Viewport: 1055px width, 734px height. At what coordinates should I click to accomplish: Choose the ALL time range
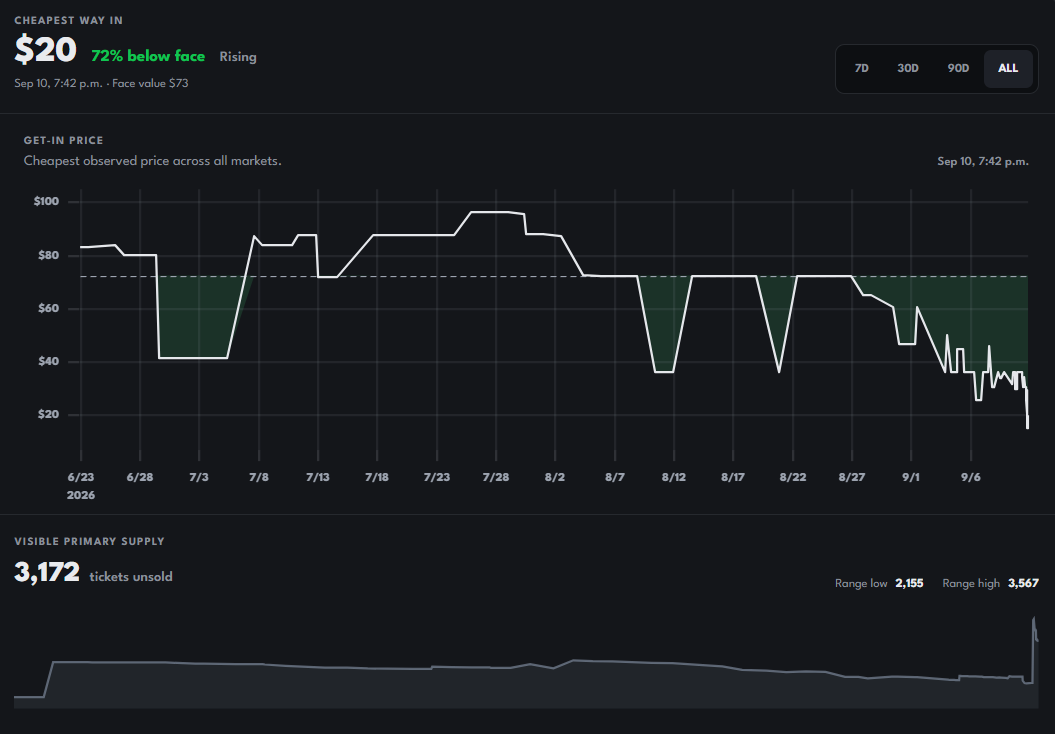tap(1008, 68)
